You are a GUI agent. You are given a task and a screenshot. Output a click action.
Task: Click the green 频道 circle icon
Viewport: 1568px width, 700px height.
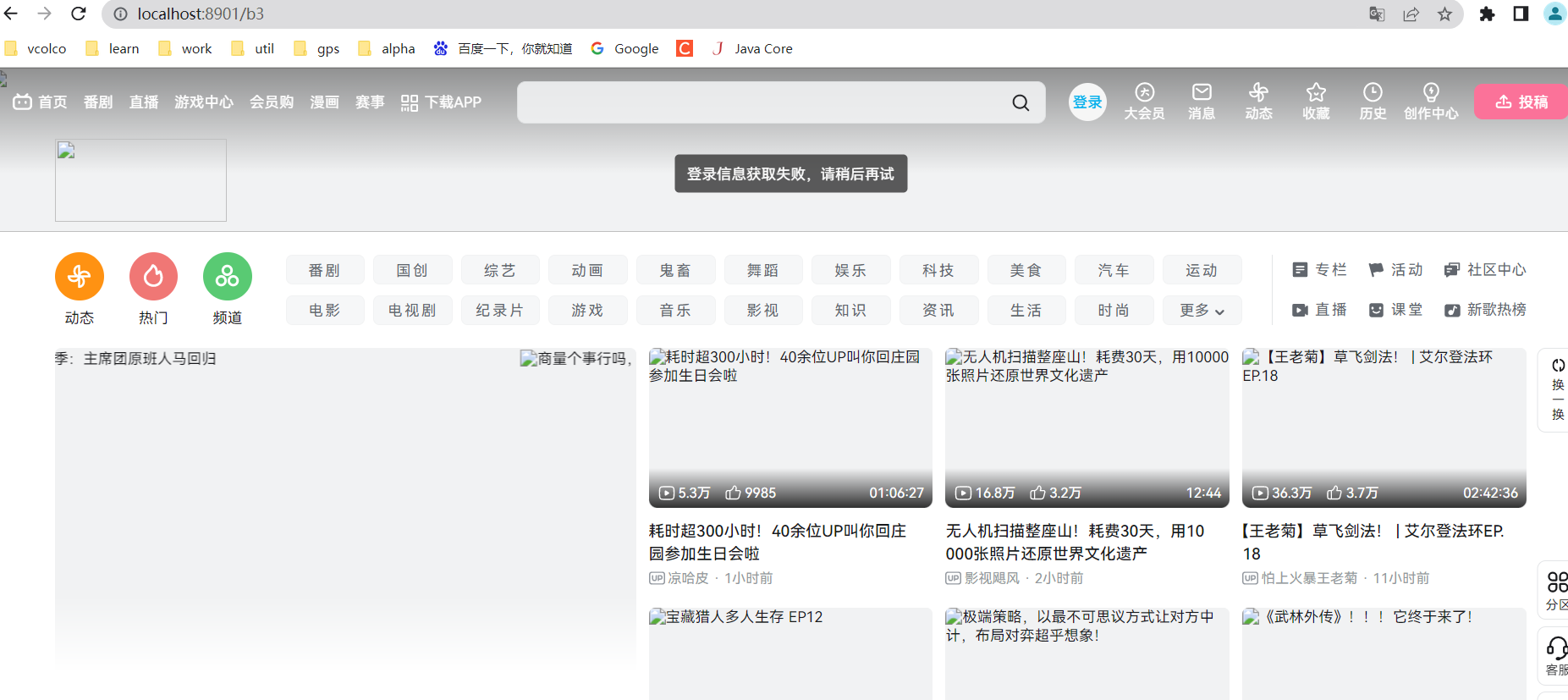pos(228,276)
